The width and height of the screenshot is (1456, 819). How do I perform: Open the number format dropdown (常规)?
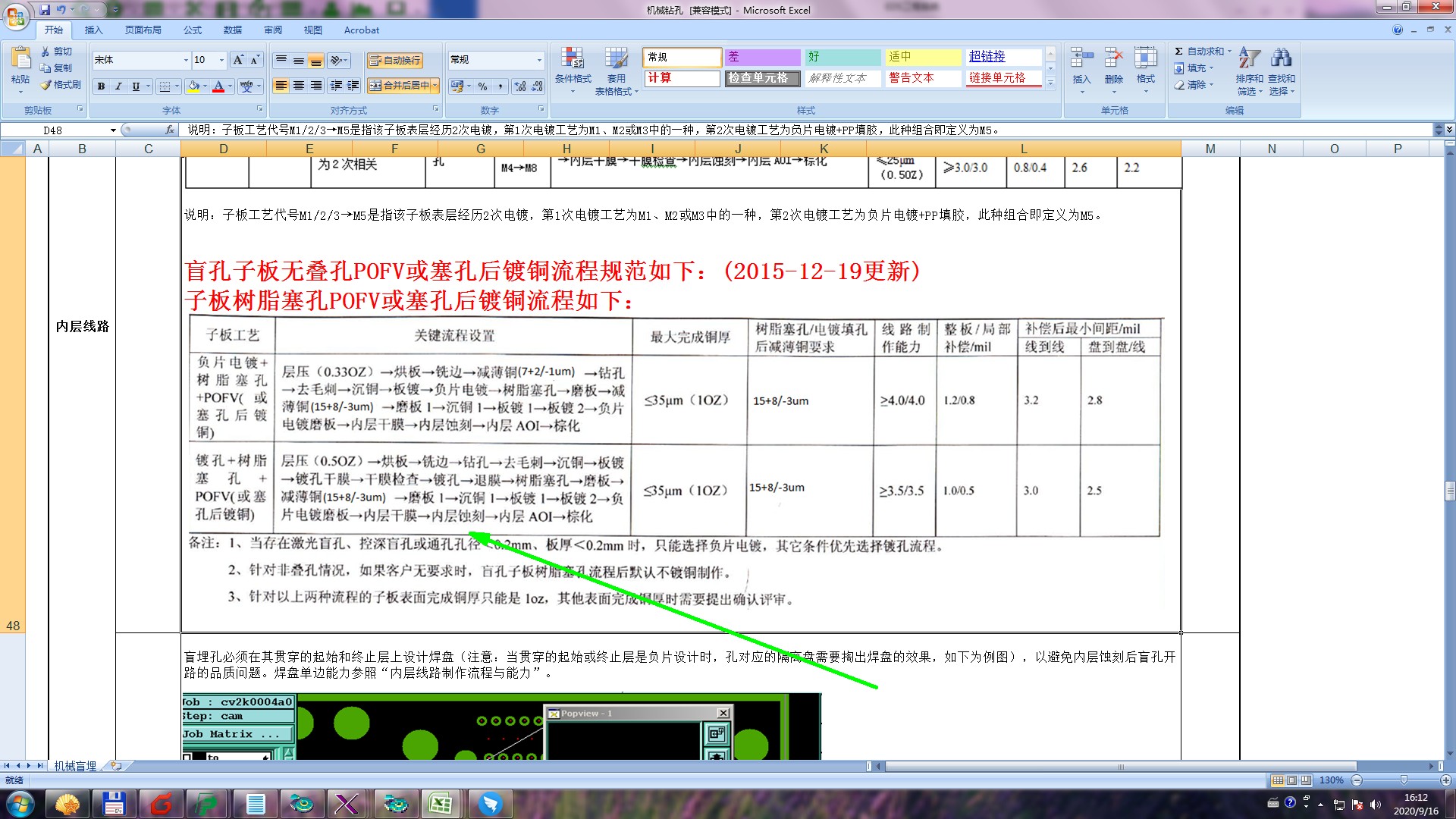(539, 60)
